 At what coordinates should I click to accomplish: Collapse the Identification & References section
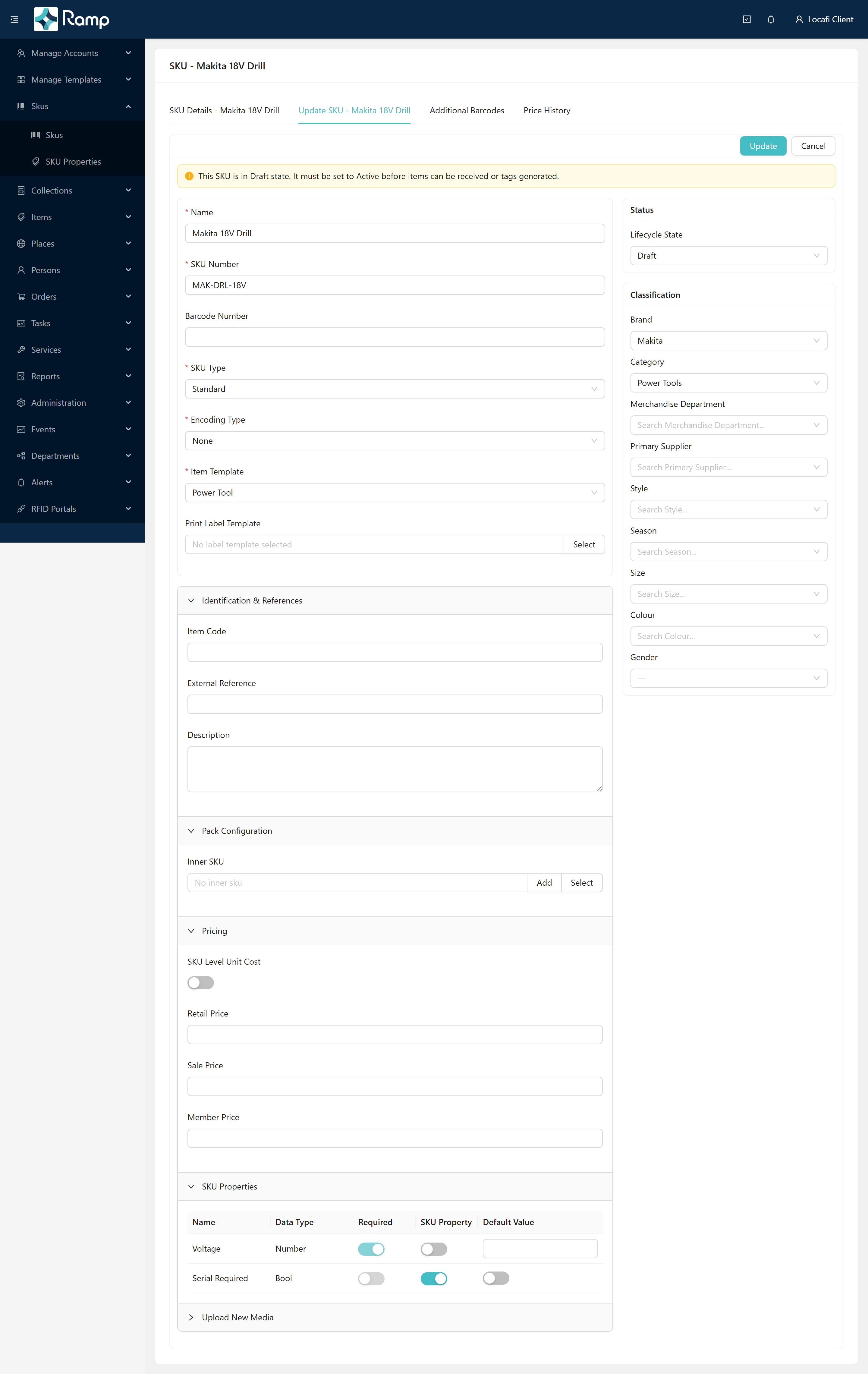(x=395, y=601)
